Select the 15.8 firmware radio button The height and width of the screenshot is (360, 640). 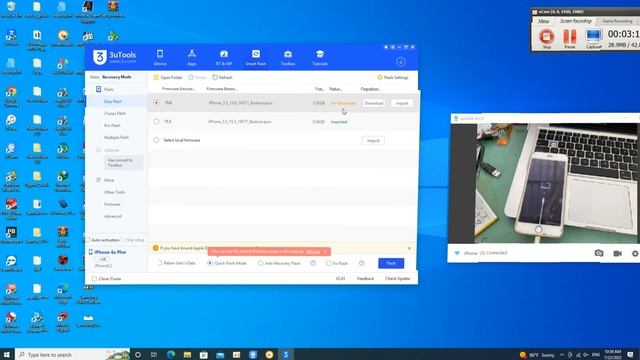(x=156, y=103)
